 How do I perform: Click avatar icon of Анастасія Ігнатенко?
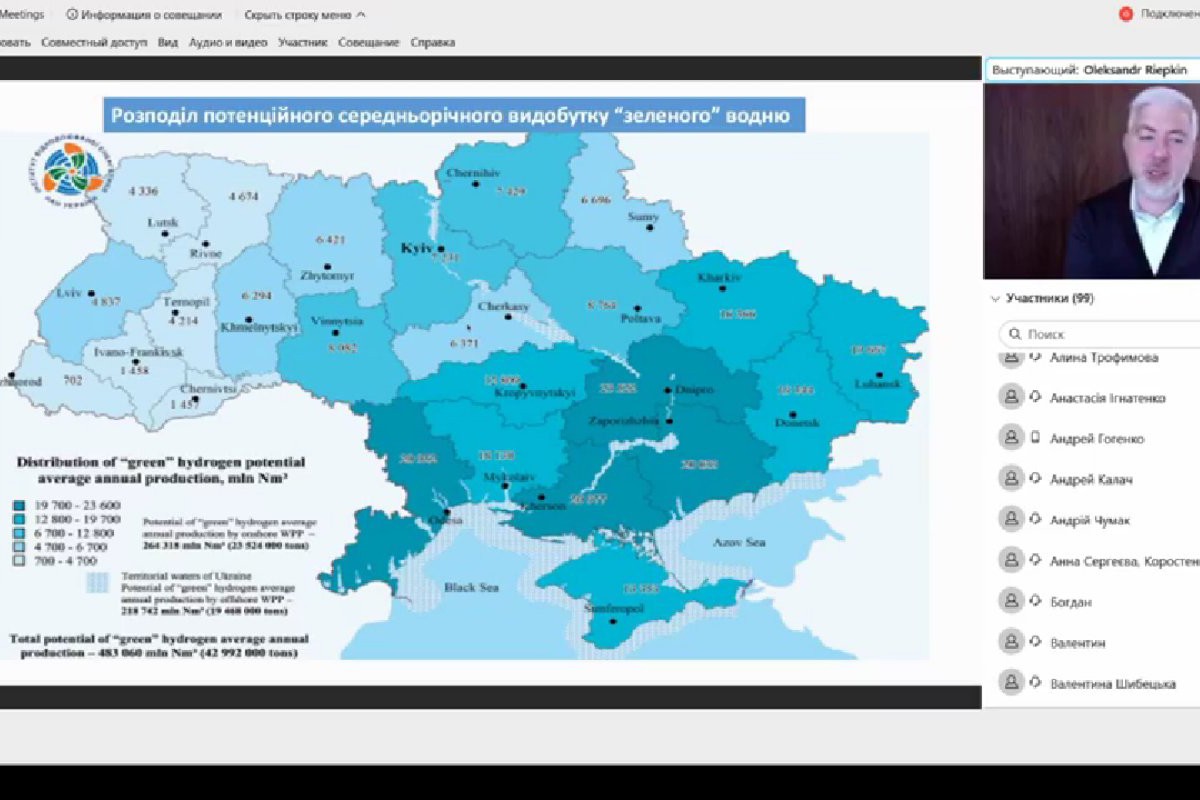coord(1011,397)
